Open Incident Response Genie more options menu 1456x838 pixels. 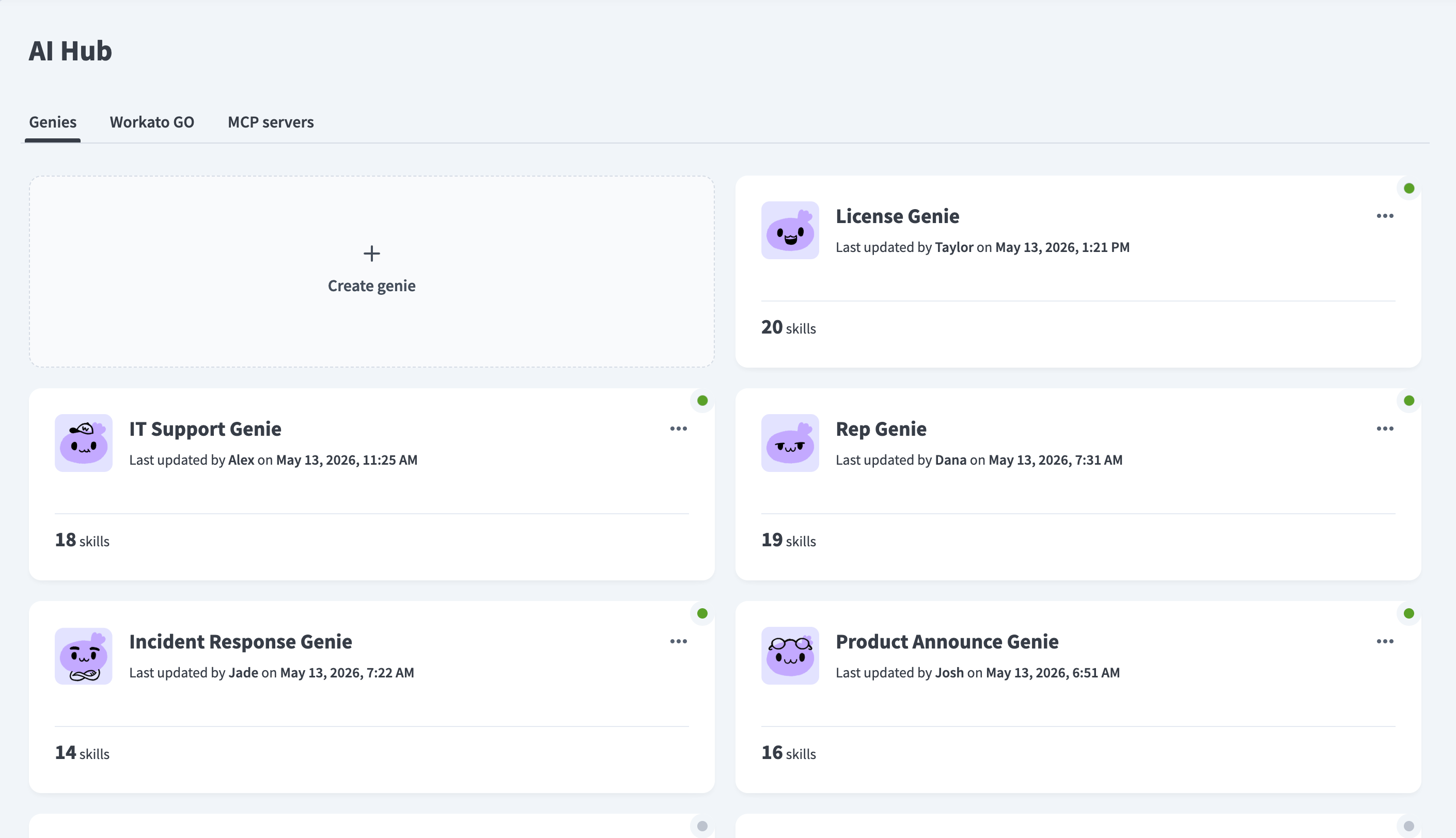[x=678, y=642]
